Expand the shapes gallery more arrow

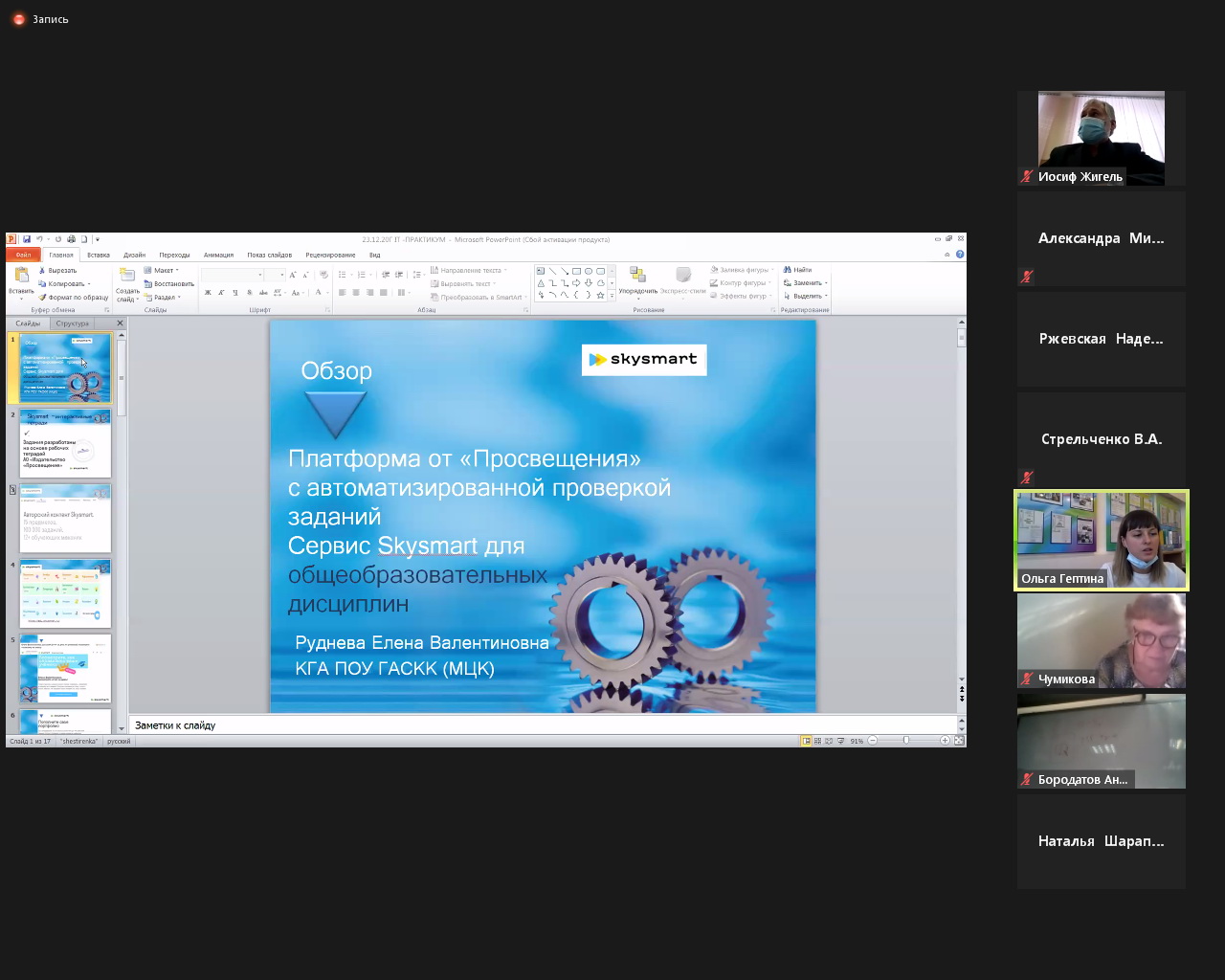pyautogui.click(x=612, y=296)
